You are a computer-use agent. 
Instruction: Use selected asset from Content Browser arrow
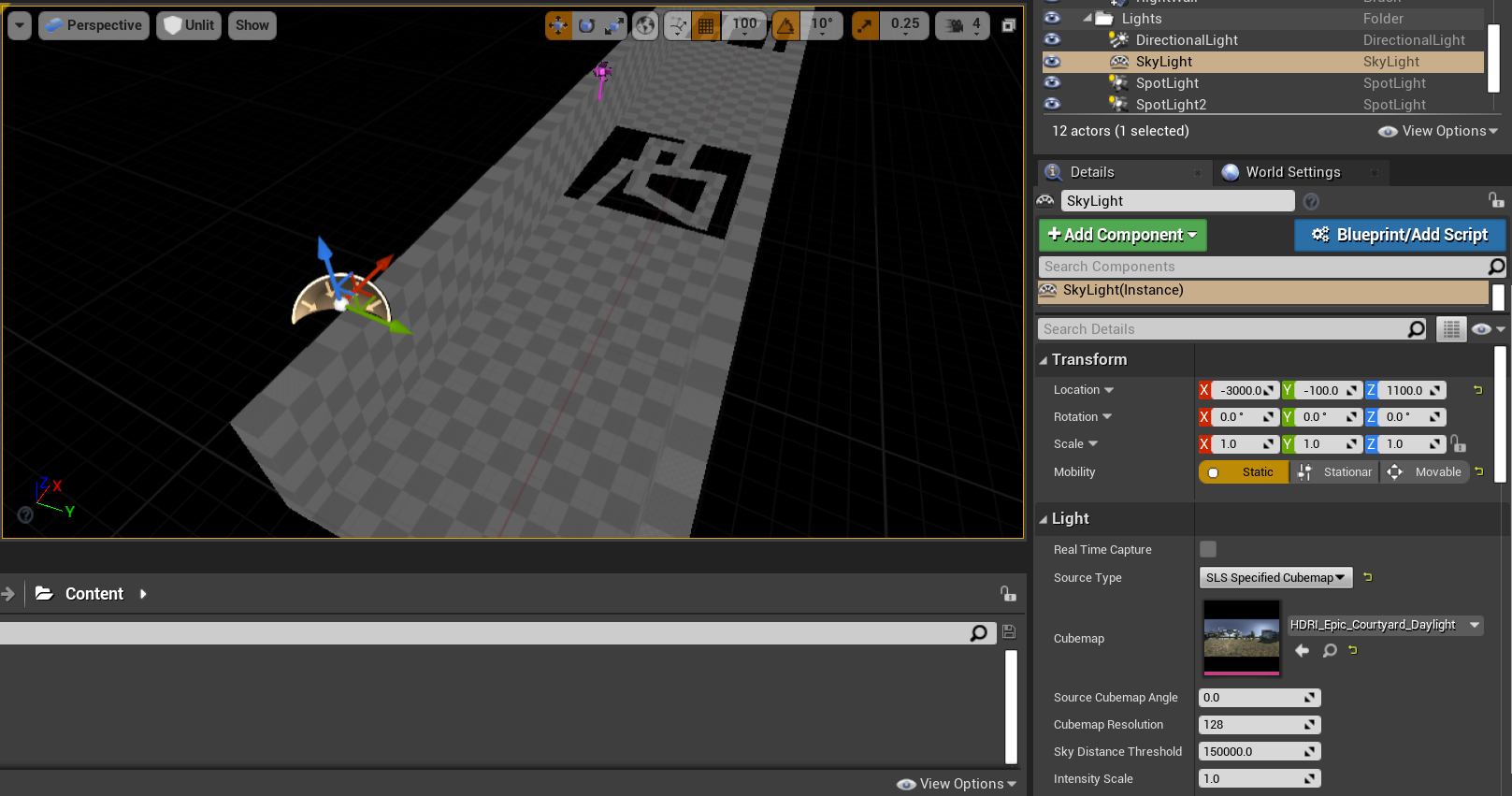[1302, 651]
